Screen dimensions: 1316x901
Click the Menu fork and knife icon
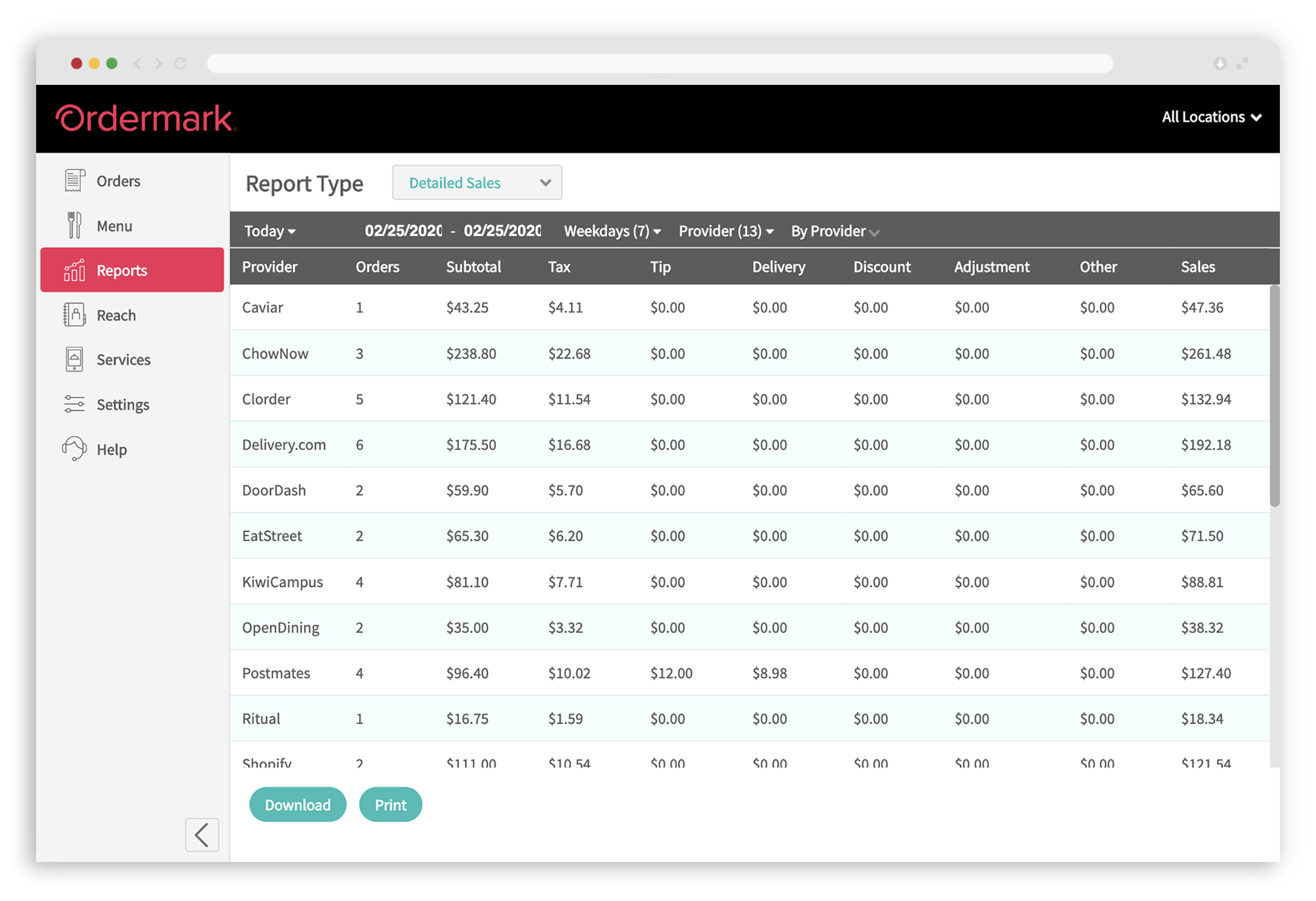click(x=74, y=225)
